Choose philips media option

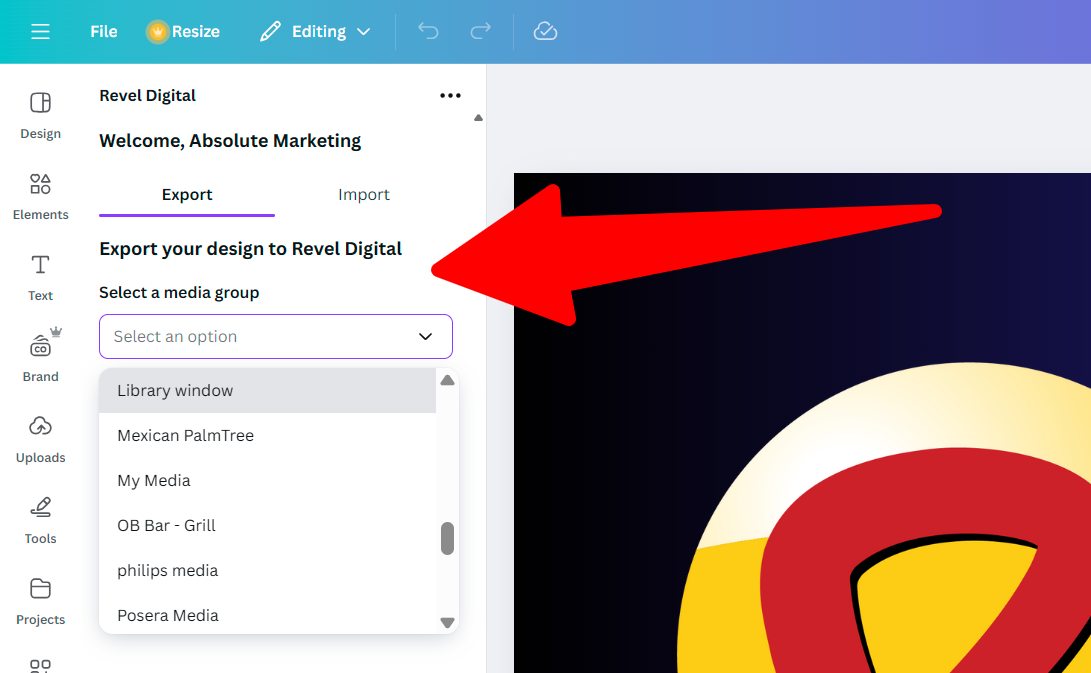267,571
